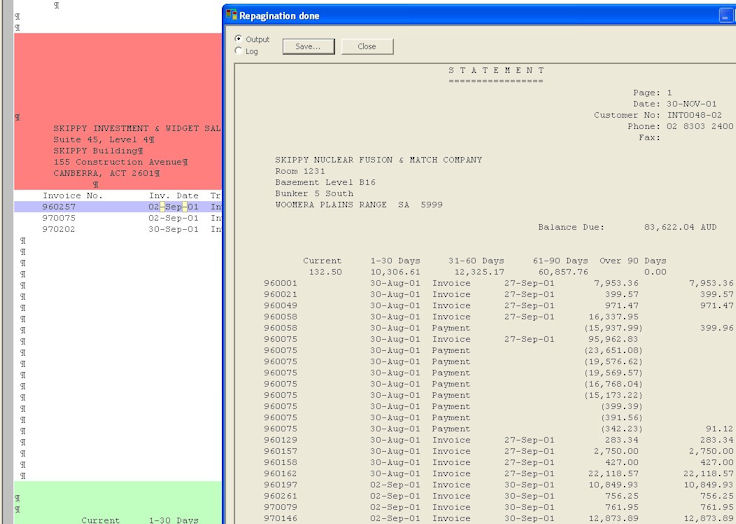
Task: Click the 'Page: 1' line in the output
Action: point(652,92)
